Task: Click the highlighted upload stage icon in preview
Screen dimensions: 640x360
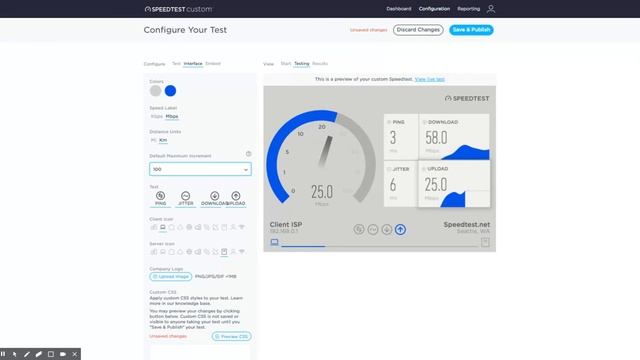Action: (x=400, y=229)
